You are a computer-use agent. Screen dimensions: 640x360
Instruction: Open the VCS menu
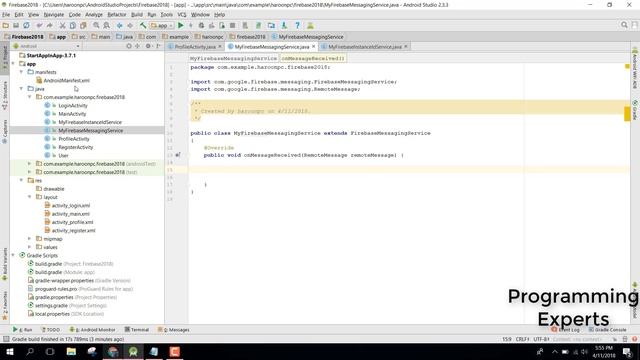[x=182, y=15]
